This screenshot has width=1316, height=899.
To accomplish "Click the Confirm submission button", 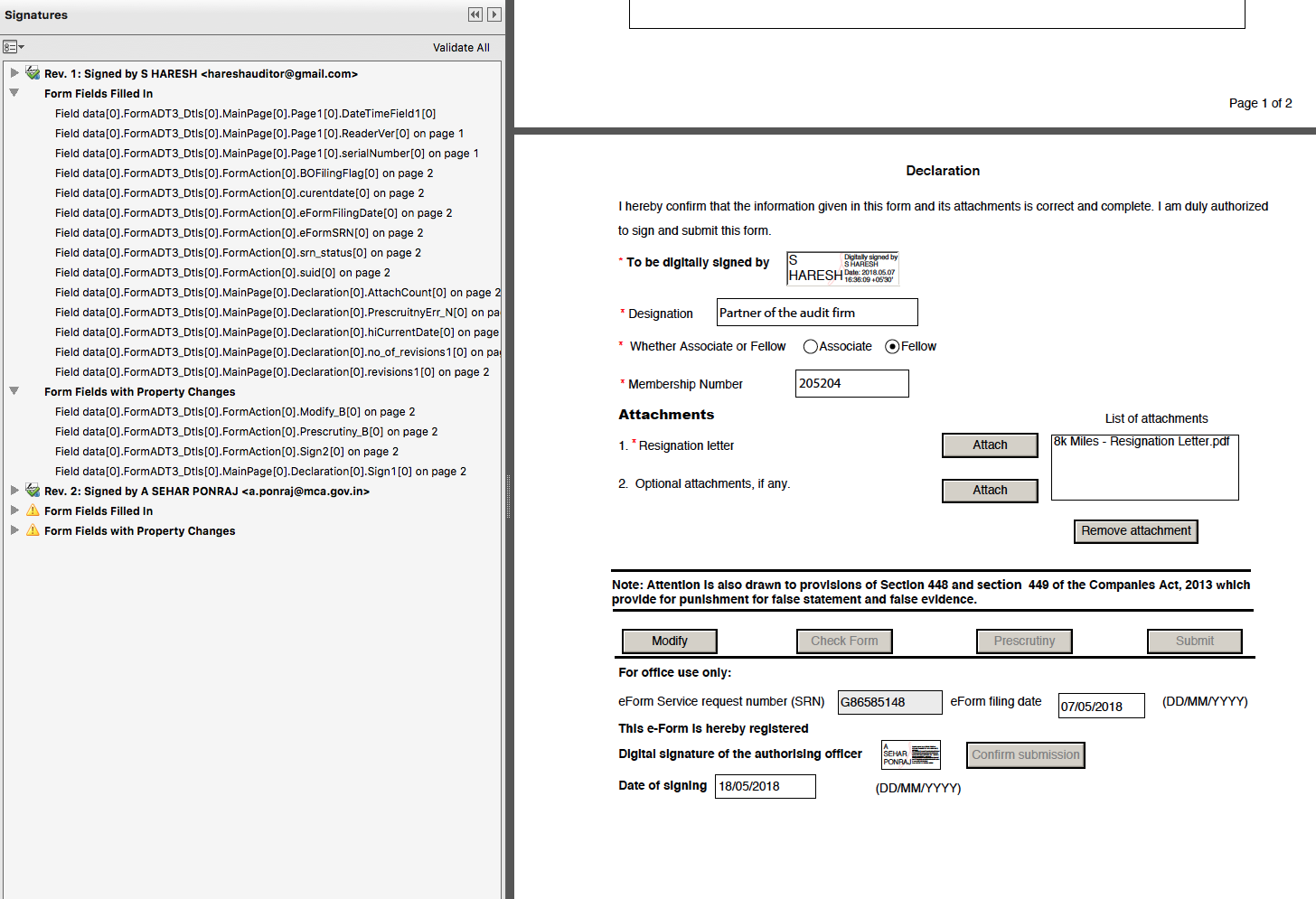I will (x=1026, y=755).
